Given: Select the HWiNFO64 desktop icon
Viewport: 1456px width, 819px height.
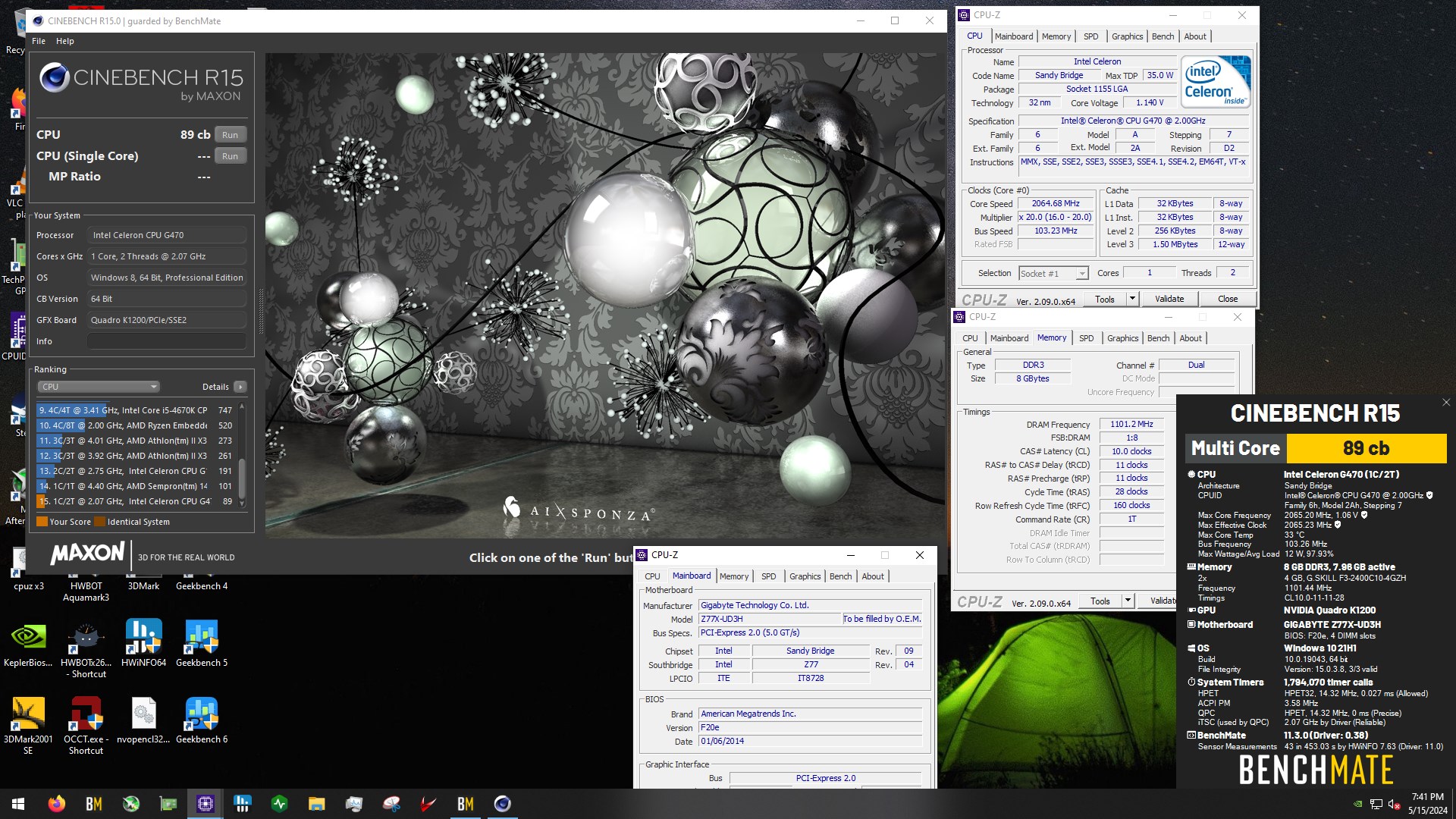Looking at the screenshot, I should [143, 643].
